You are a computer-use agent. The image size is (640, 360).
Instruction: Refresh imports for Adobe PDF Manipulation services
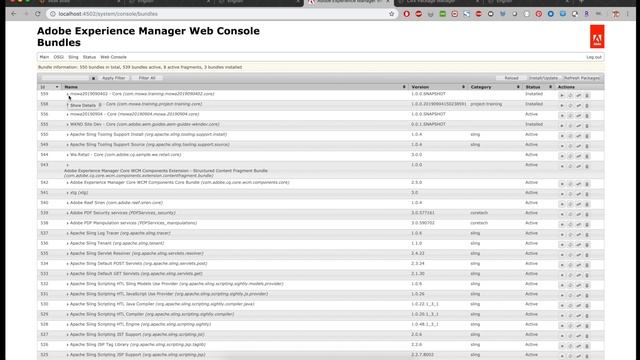click(x=570, y=225)
